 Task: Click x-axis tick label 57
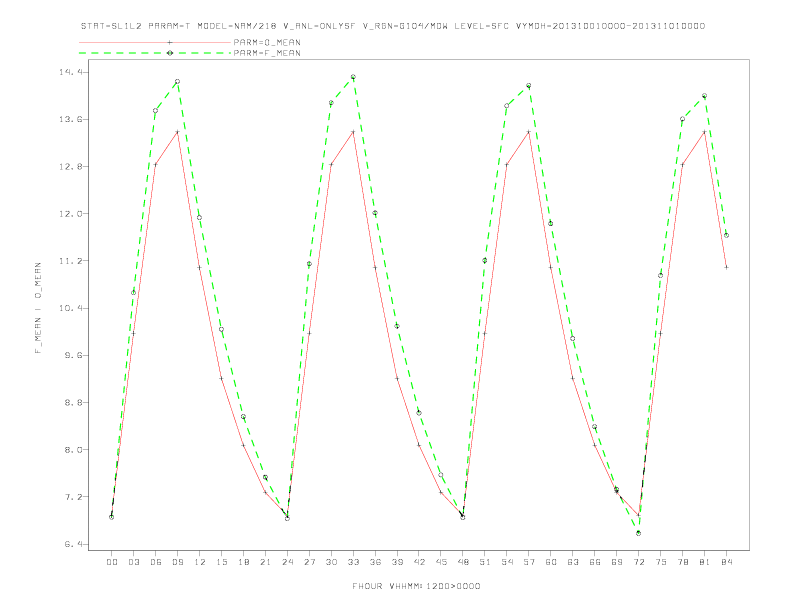pos(529,562)
